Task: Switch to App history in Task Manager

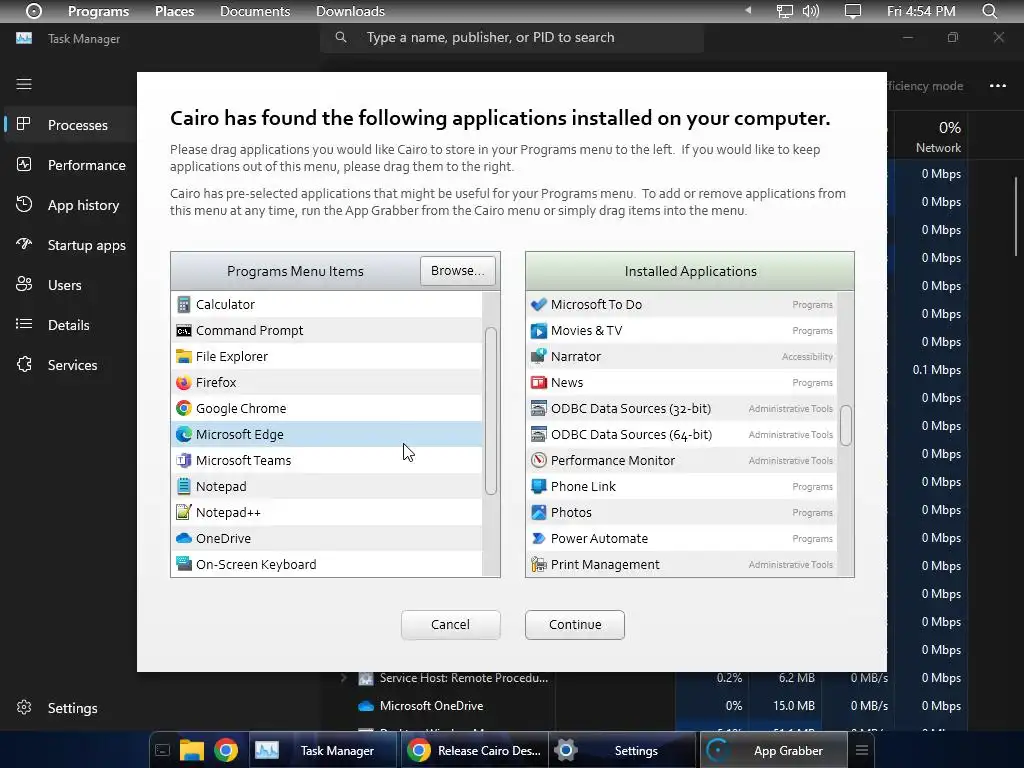Action: (x=71, y=205)
